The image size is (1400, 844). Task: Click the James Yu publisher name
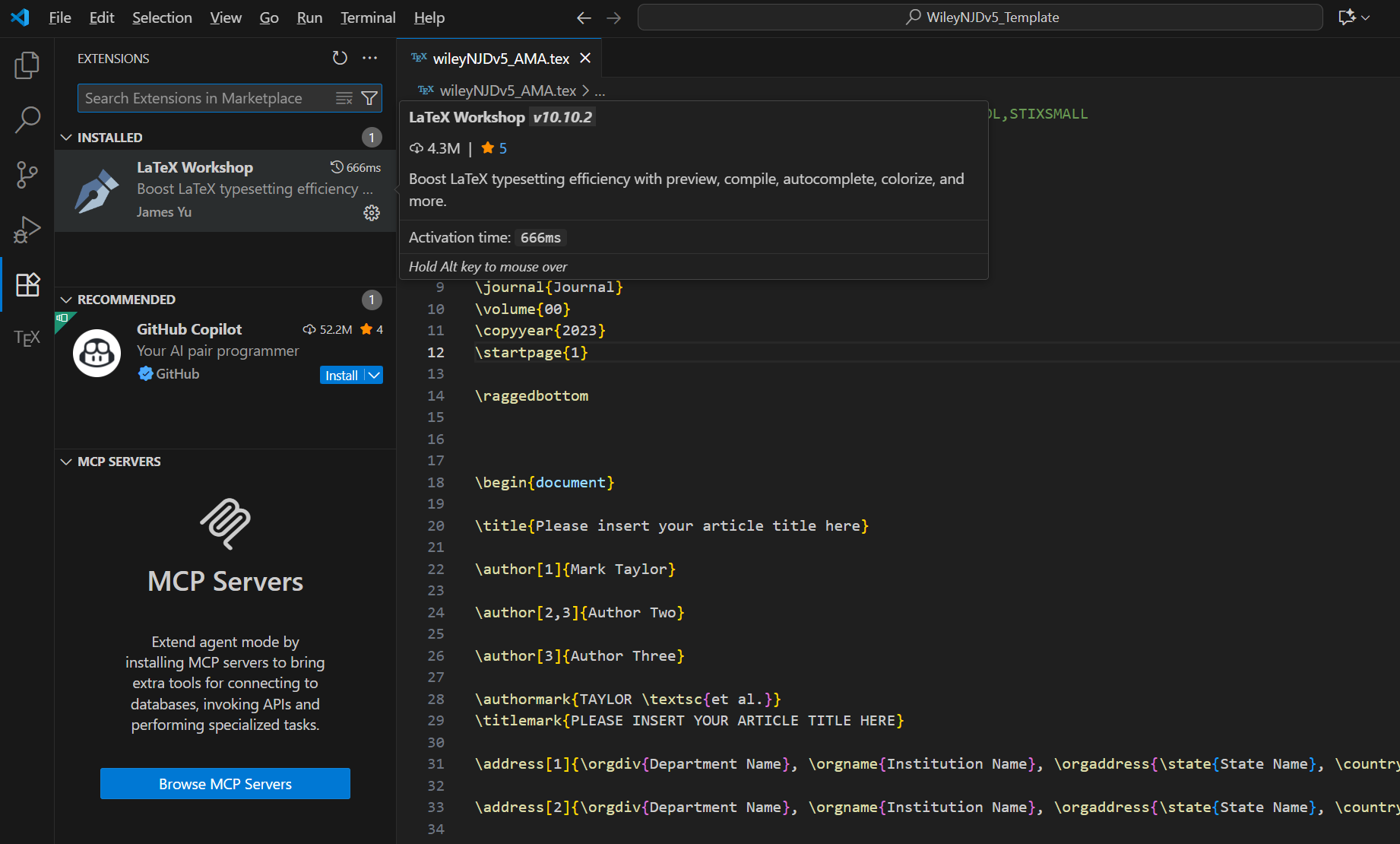pos(164,212)
